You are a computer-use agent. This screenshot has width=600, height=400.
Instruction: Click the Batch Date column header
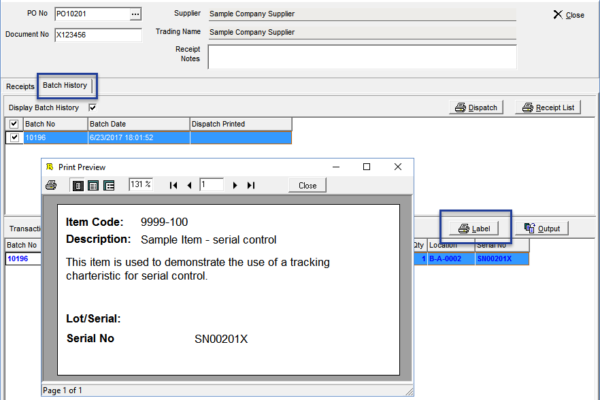point(139,124)
